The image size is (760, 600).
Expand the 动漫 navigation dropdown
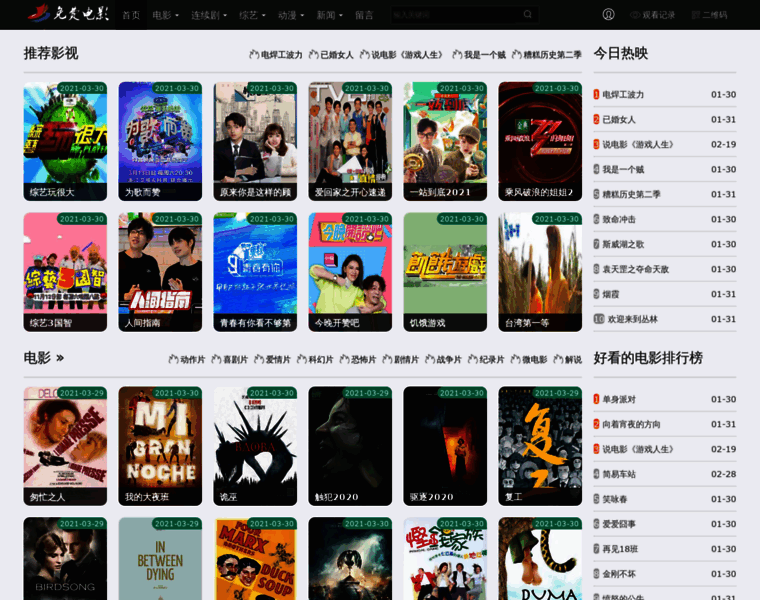291,15
